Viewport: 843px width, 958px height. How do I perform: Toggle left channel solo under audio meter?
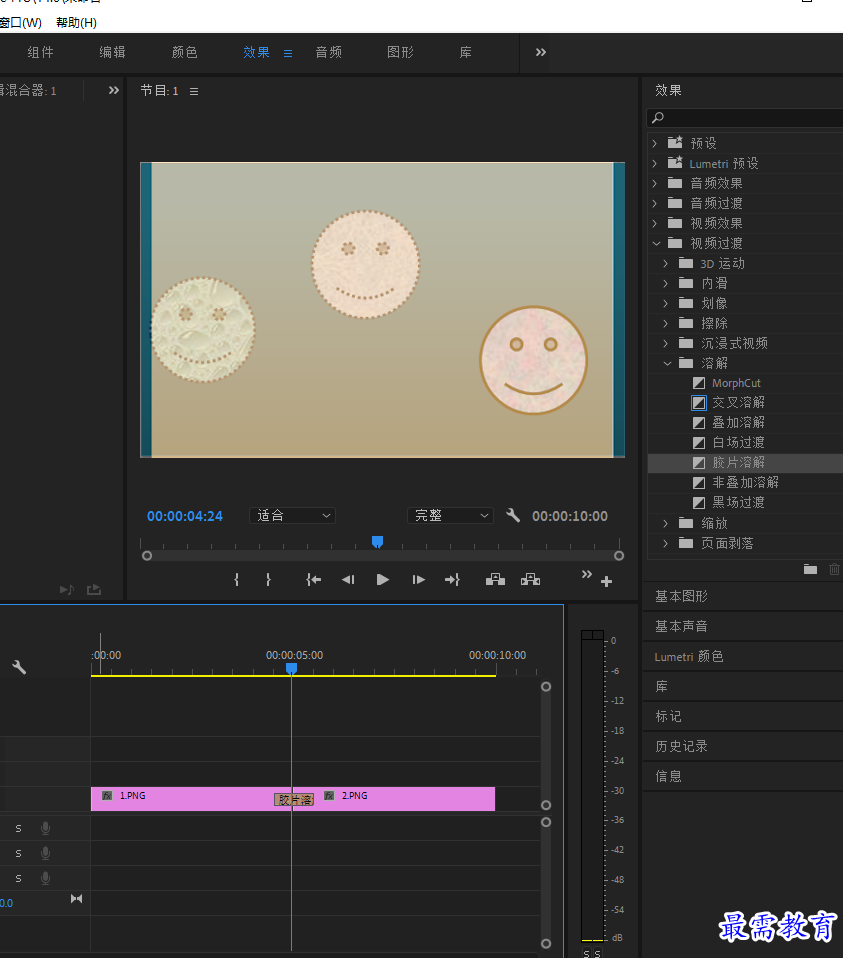(586, 953)
